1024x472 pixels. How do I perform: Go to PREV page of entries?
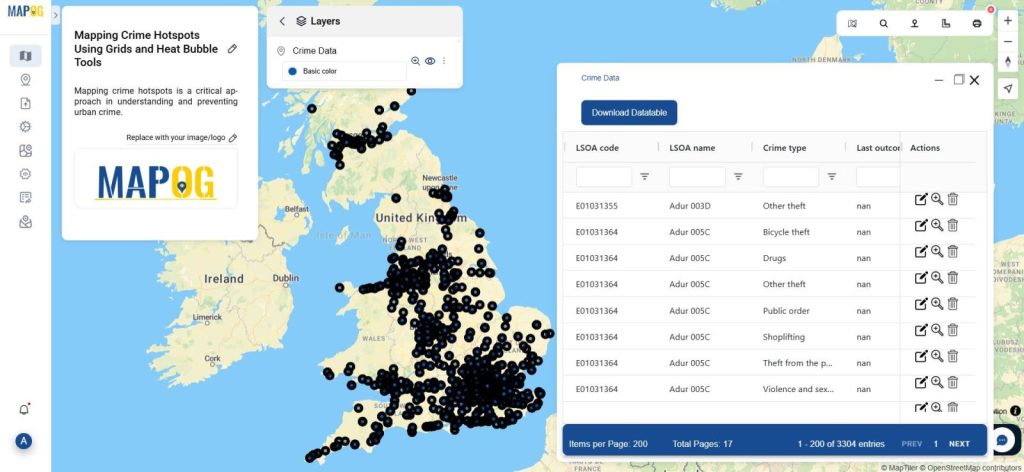point(912,444)
